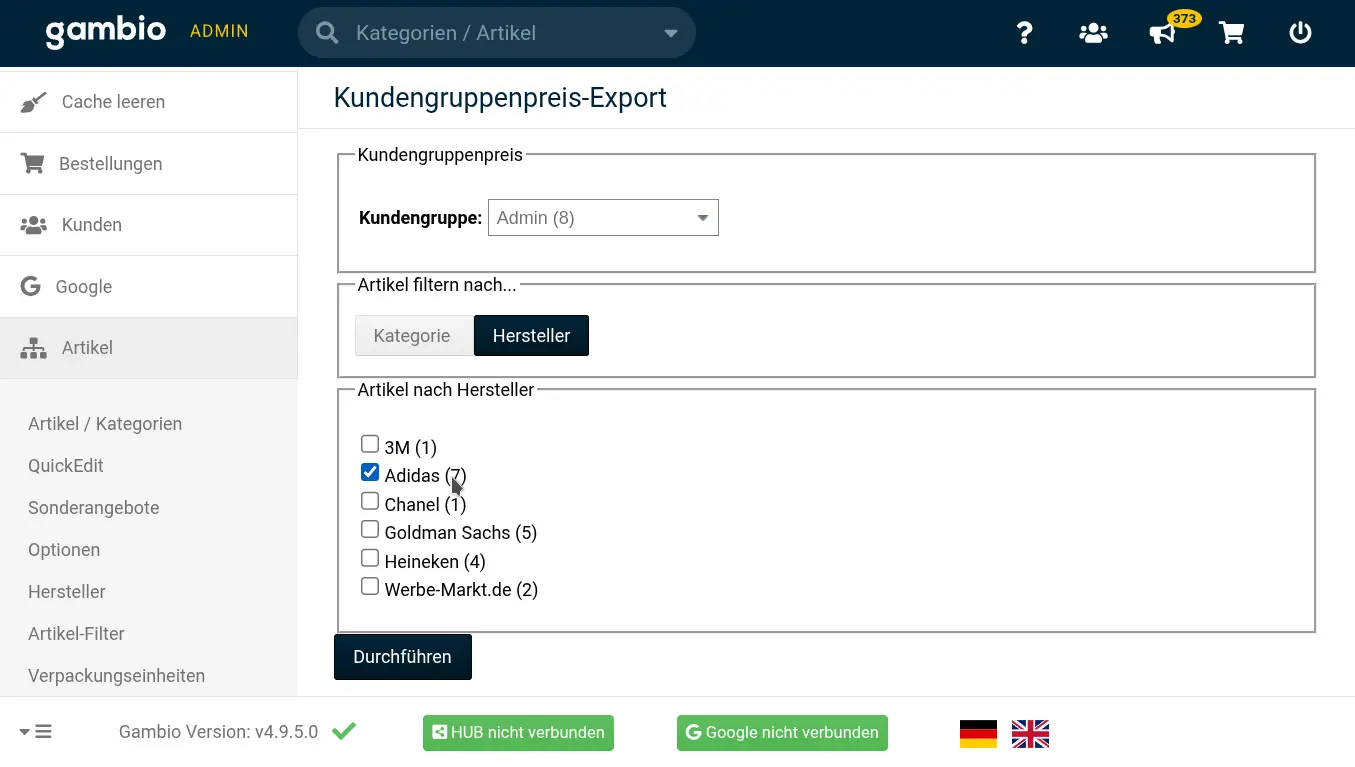Image resolution: width=1355 pixels, height=767 pixels.
Task: Open Optionen submenu link
Action: click(x=64, y=550)
